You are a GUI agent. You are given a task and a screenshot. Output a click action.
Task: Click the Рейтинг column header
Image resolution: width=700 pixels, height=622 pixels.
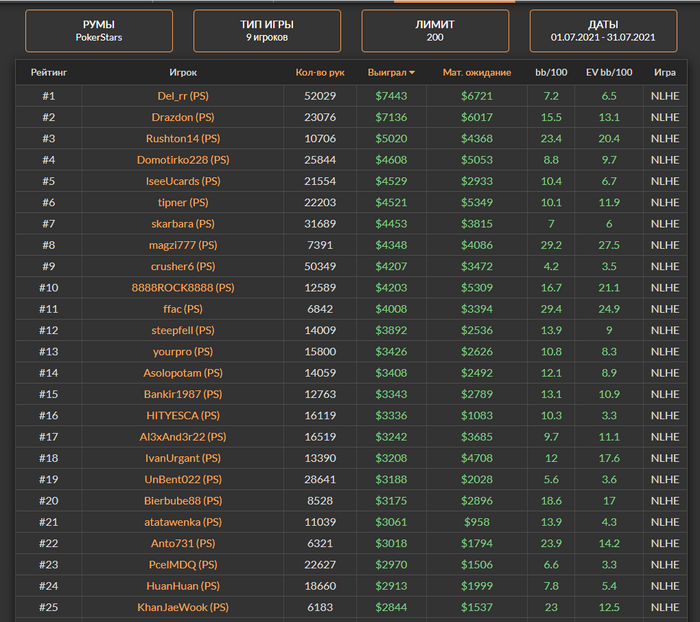click(48, 73)
